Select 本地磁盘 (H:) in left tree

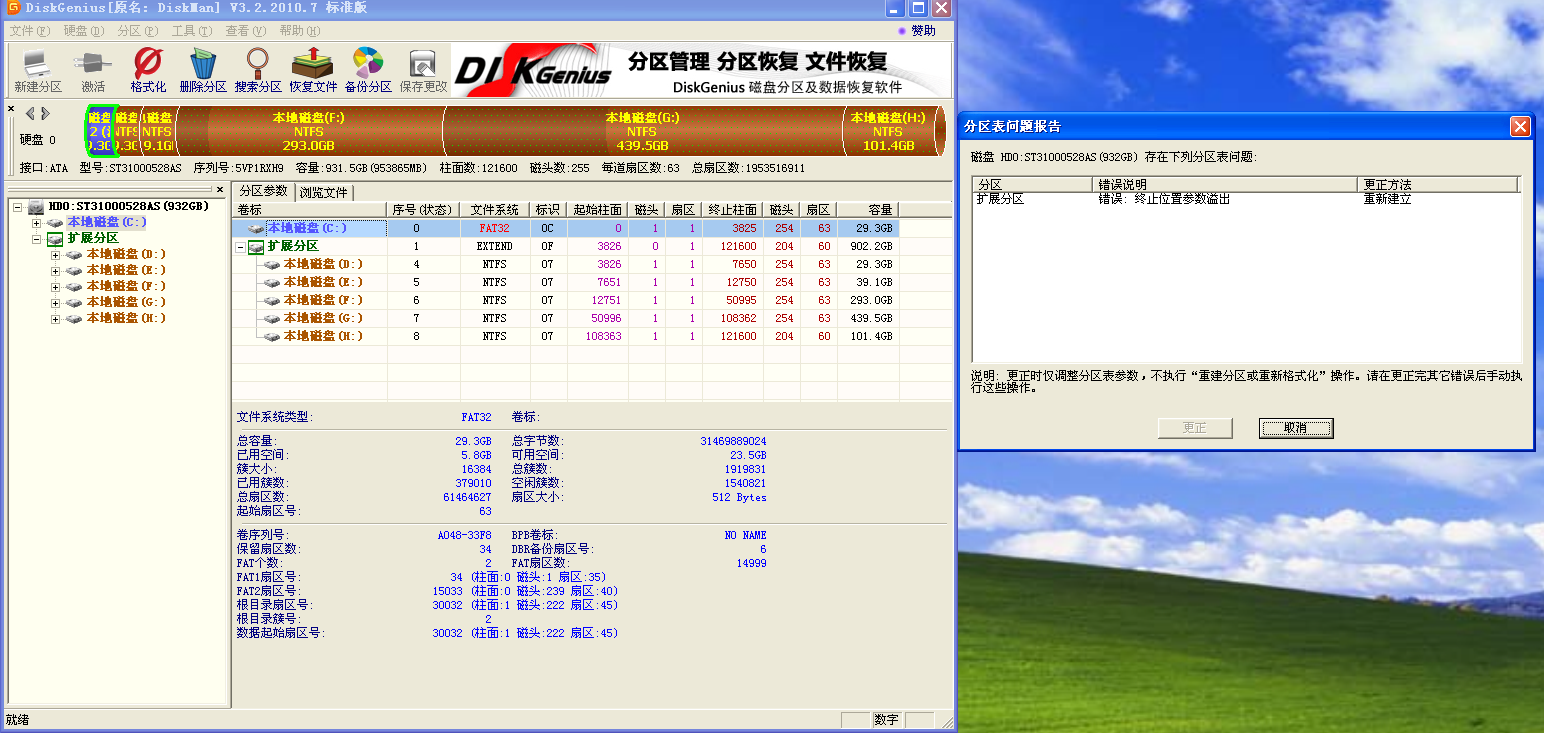[126, 318]
